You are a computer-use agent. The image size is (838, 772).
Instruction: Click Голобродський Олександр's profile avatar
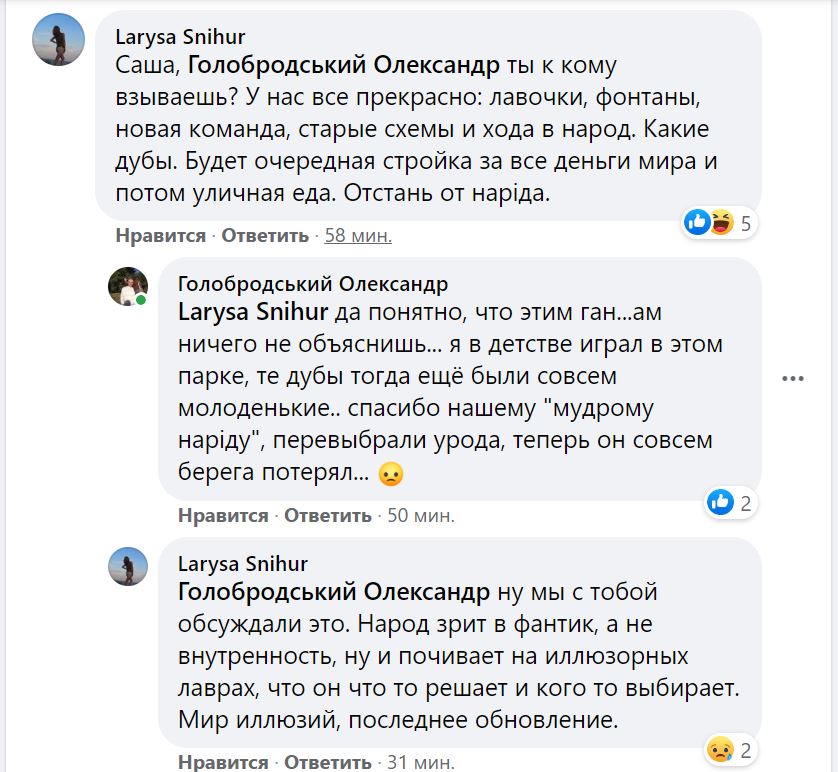127,286
